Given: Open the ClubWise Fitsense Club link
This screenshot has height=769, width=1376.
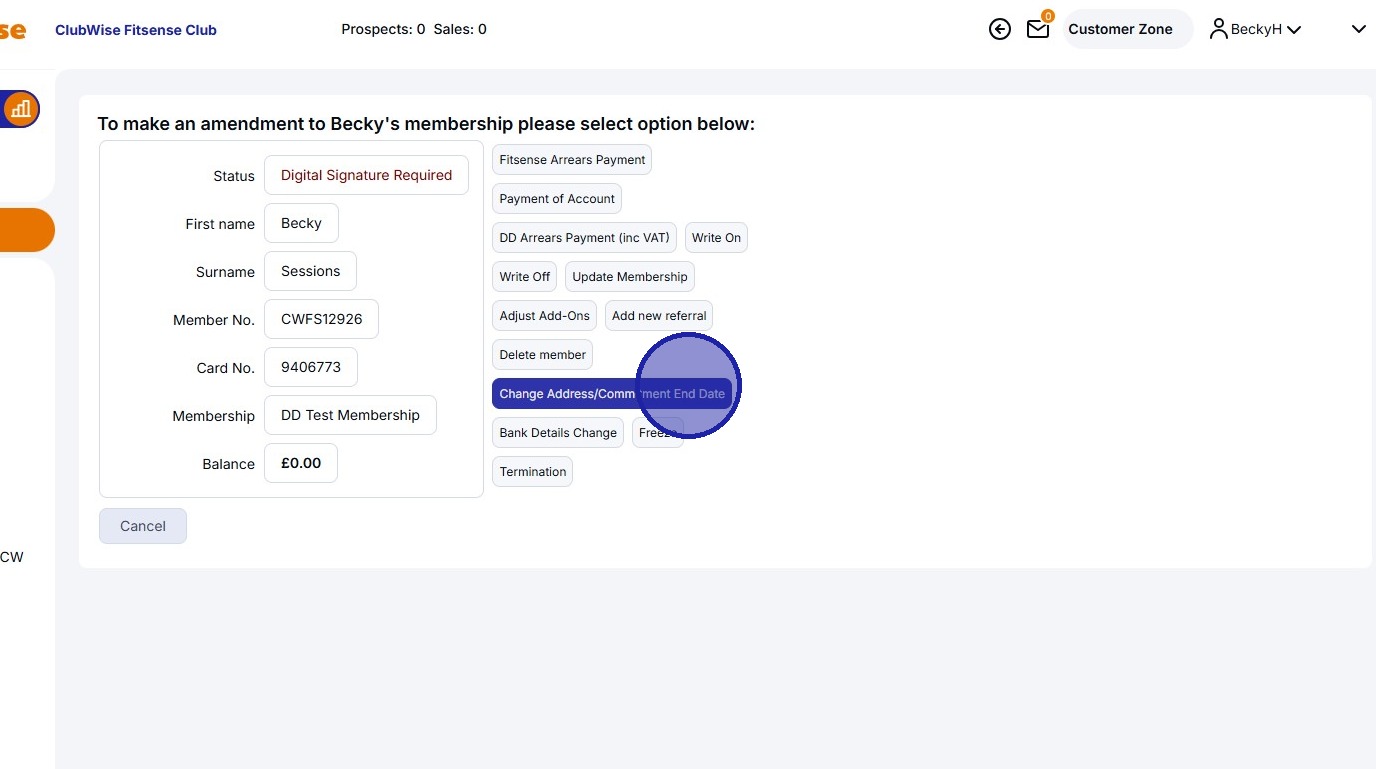Looking at the screenshot, I should click(x=135, y=30).
